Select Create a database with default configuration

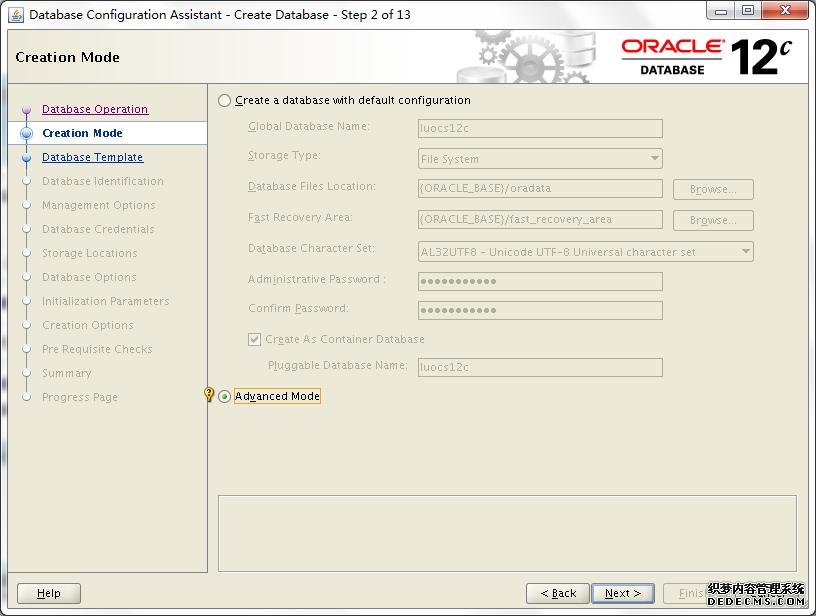pos(225,100)
